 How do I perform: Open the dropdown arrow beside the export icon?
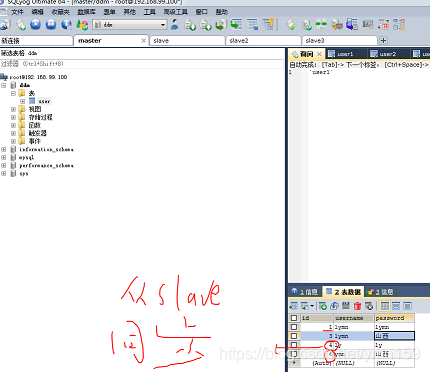pos(312,306)
